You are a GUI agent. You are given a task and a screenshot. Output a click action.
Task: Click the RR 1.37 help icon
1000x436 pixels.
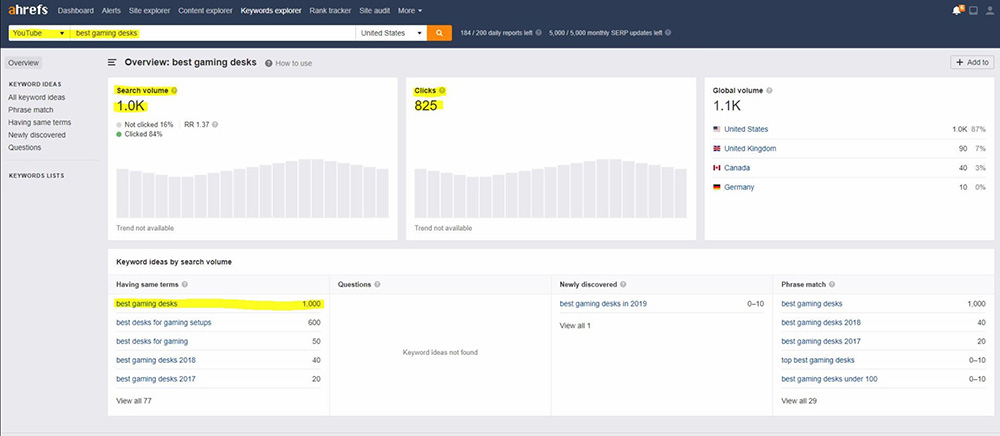coord(215,124)
